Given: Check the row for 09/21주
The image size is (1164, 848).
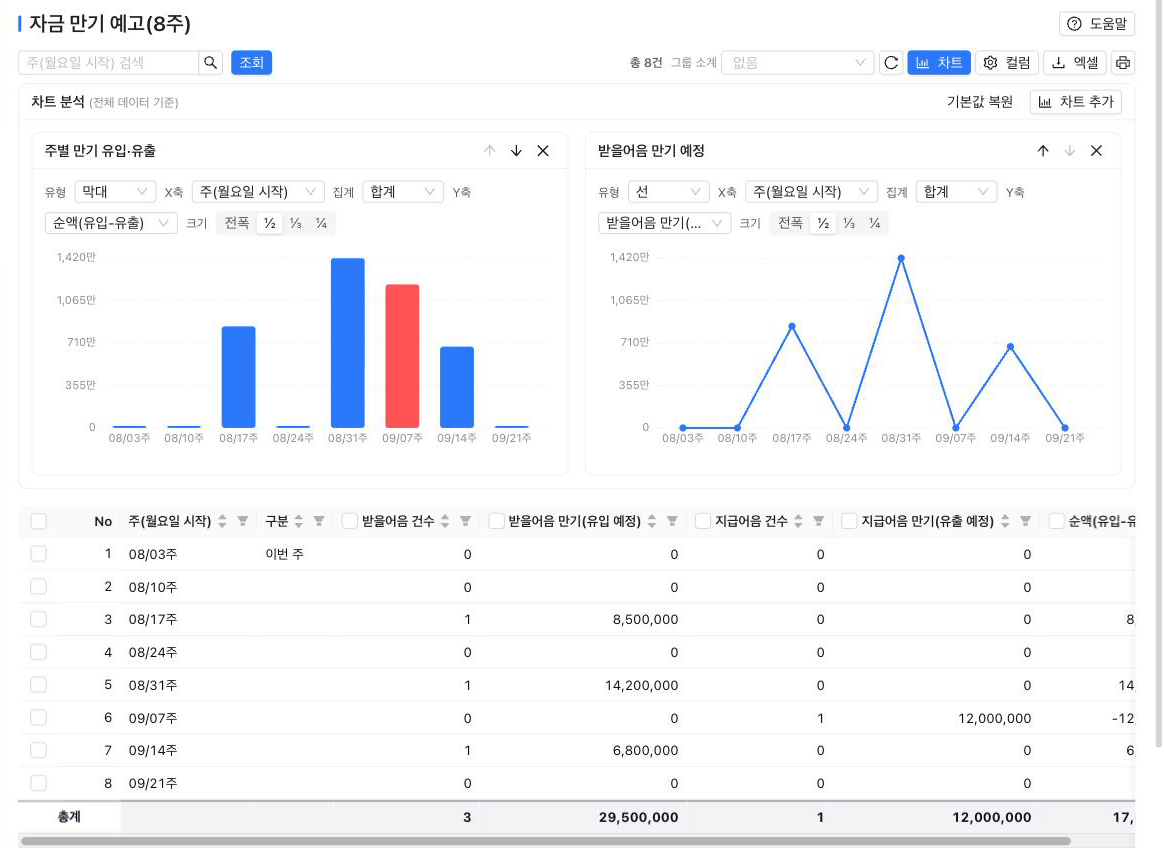Looking at the screenshot, I should point(39,783).
